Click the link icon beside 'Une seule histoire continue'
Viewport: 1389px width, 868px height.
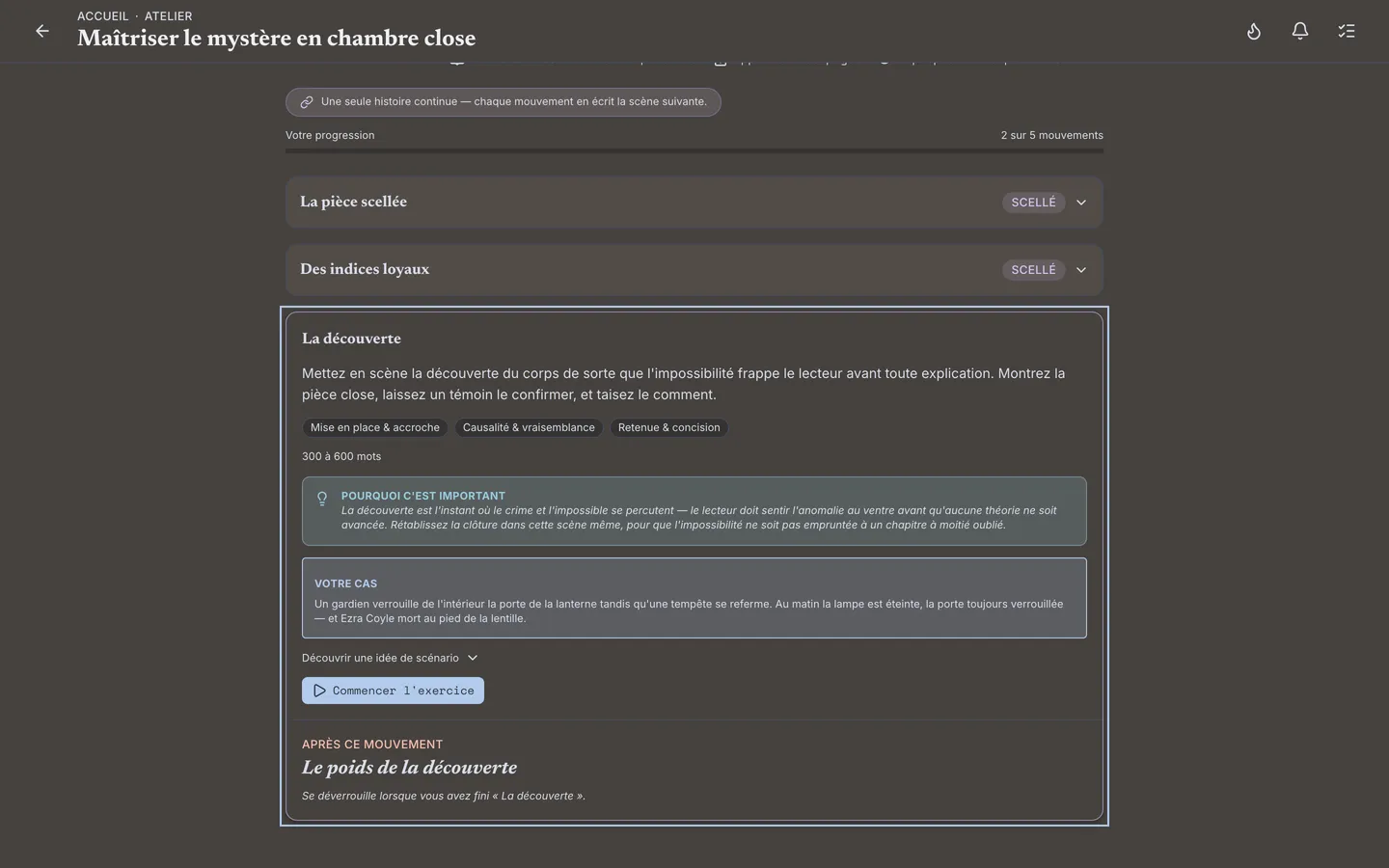(307, 102)
